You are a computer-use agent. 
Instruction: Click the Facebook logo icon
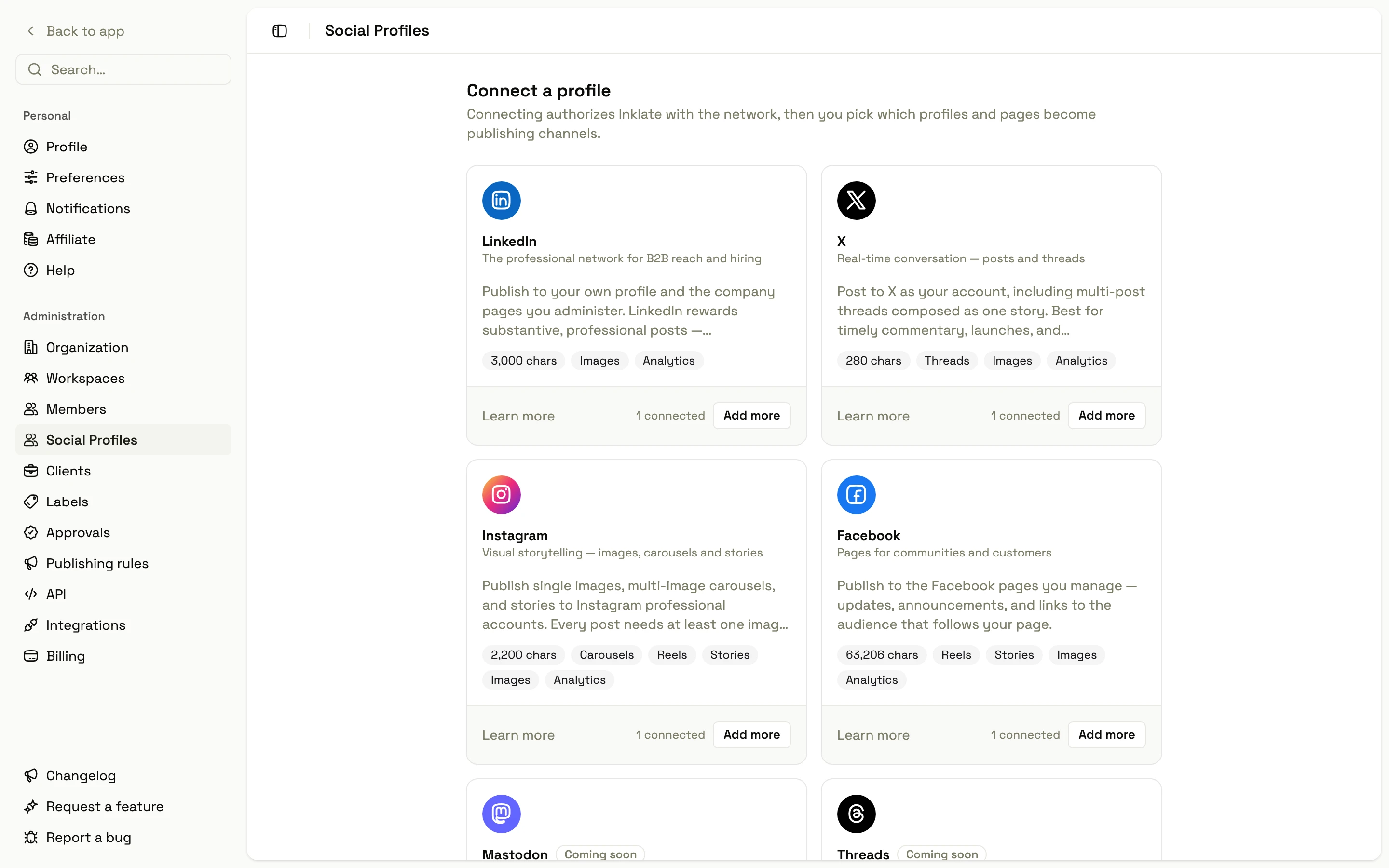tap(856, 494)
